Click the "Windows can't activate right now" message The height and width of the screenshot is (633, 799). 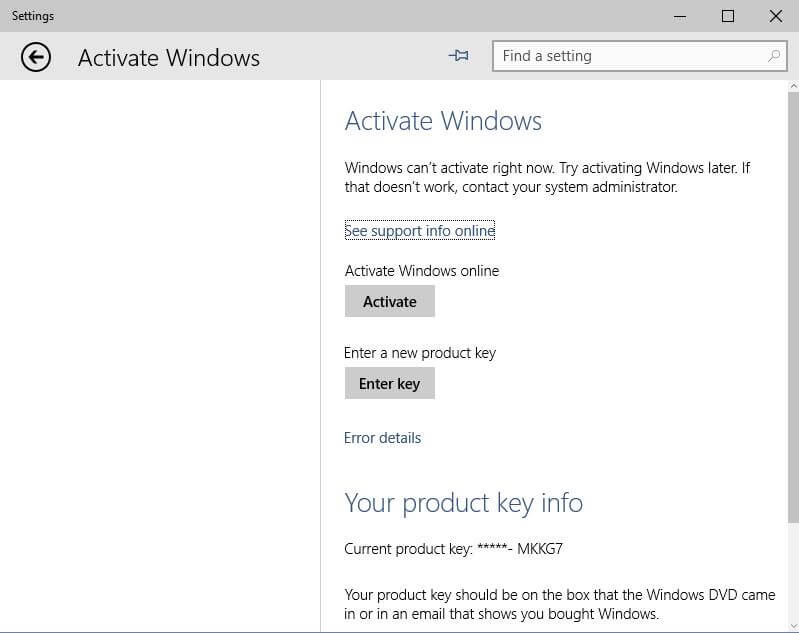pyautogui.click(x=547, y=177)
